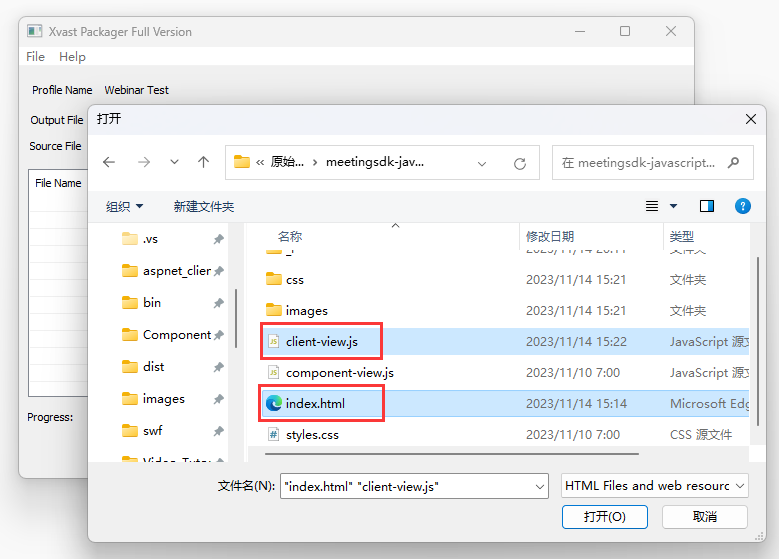Click the 打开(O) open button
The width and height of the screenshot is (779, 559).
(604, 517)
